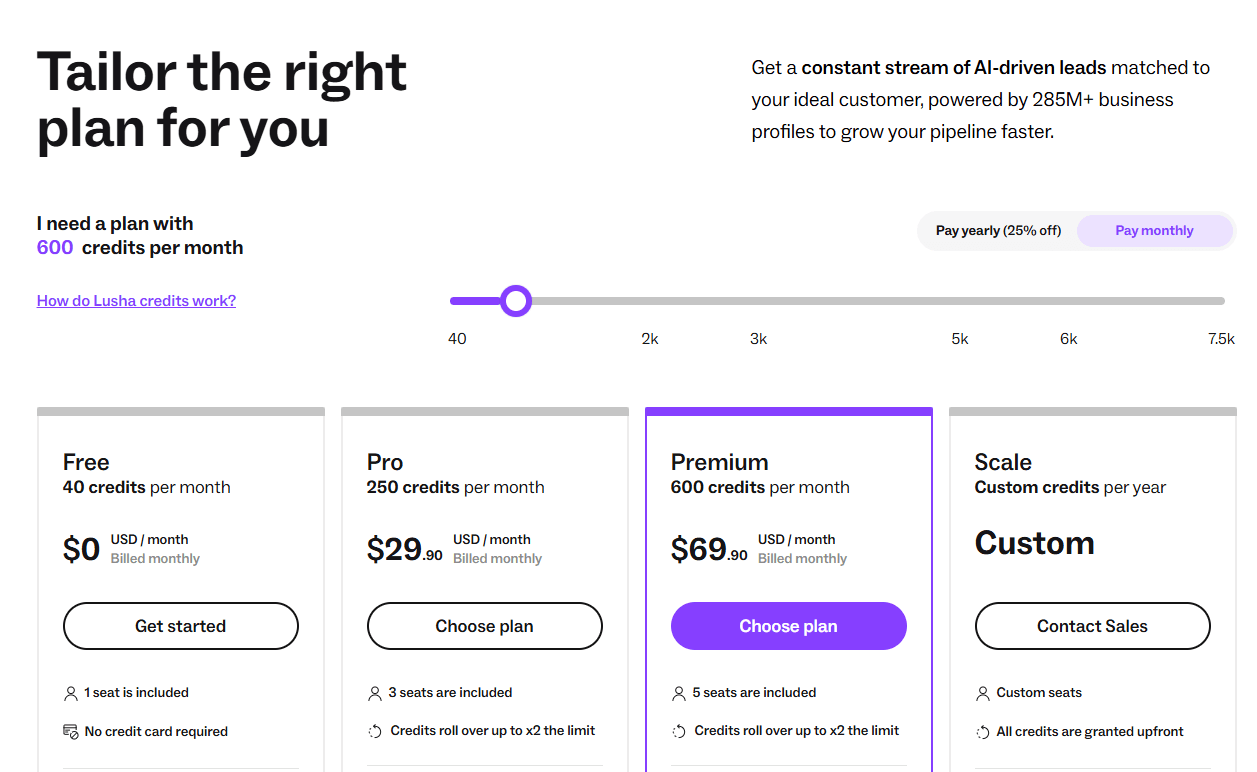
Task: Set the credits slider to 5k
Action: [960, 301]
